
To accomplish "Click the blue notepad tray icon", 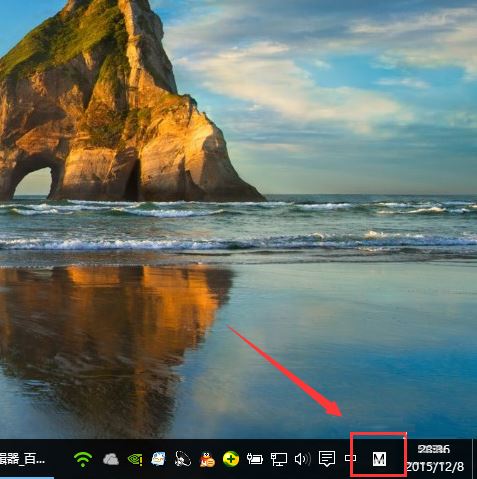I will coord(159,459).
